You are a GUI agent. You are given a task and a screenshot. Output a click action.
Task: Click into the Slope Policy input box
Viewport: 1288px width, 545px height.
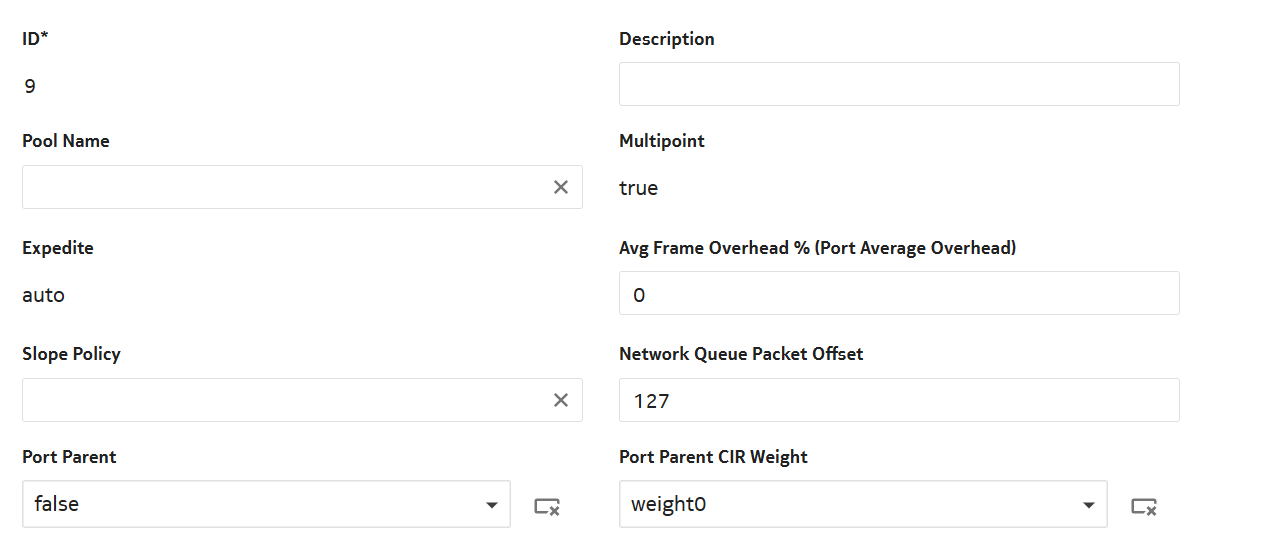click(x=280, y=400)
